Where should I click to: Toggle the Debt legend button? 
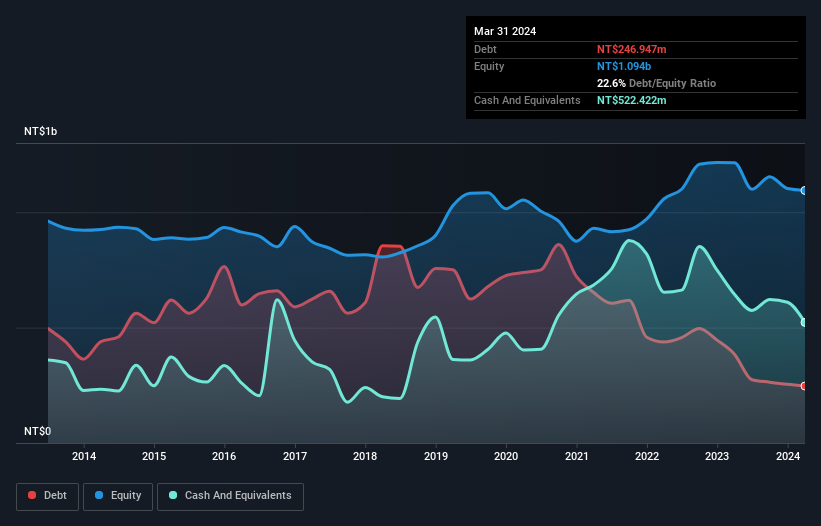[x=48, y=496]
